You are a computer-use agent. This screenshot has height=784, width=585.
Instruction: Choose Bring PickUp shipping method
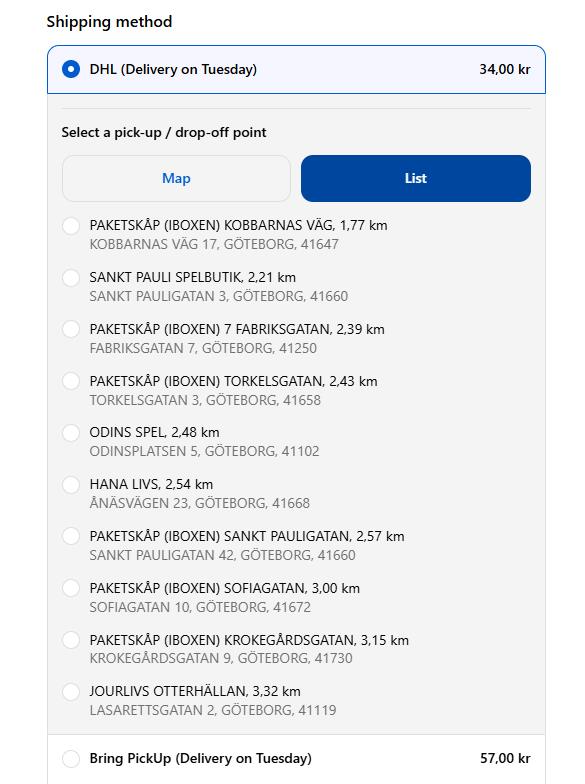point(71,758)
